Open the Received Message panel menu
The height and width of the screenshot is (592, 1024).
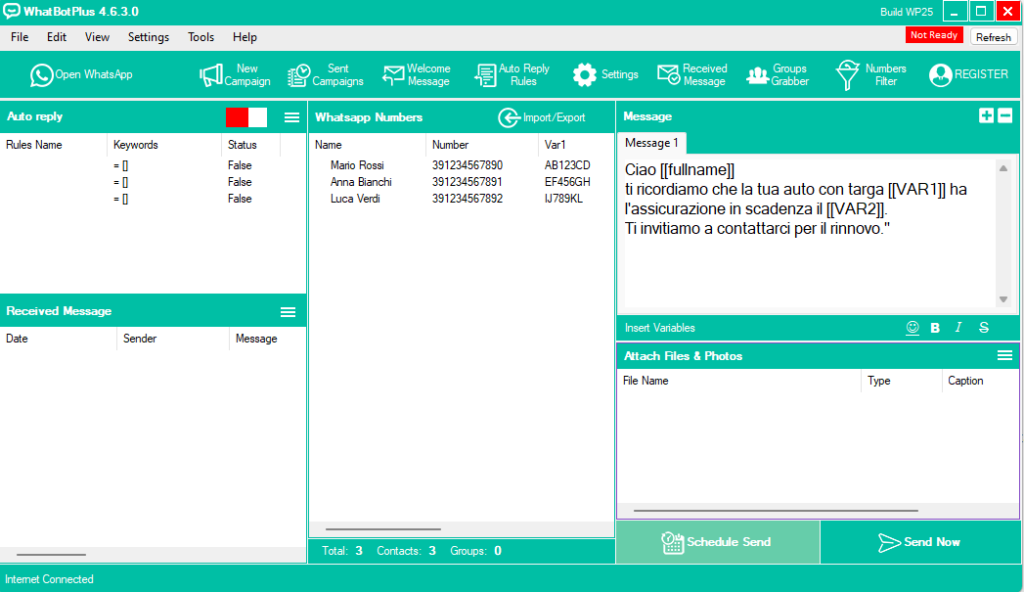[x=288, y=312]
